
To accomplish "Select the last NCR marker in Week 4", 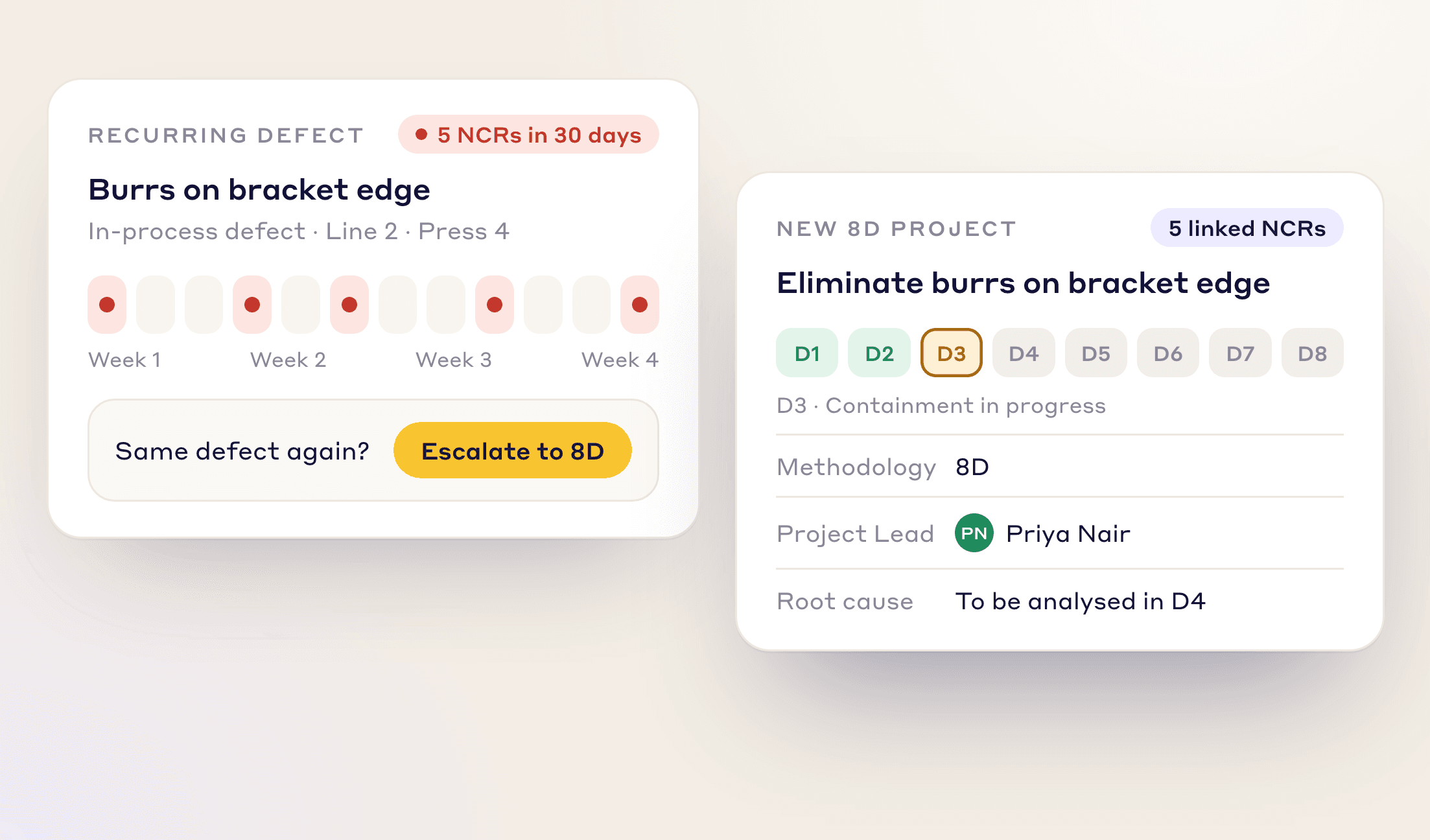I will [x=640, y=305].
